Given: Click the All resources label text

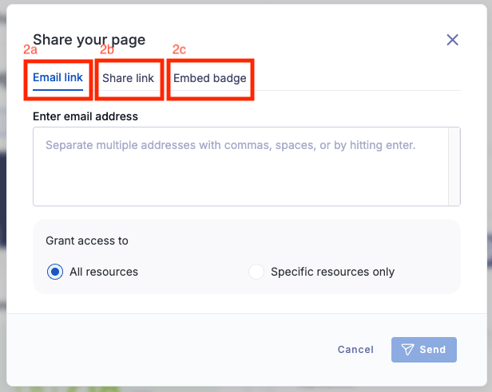Looking at the screenshot, I should [x=104, y=272].
